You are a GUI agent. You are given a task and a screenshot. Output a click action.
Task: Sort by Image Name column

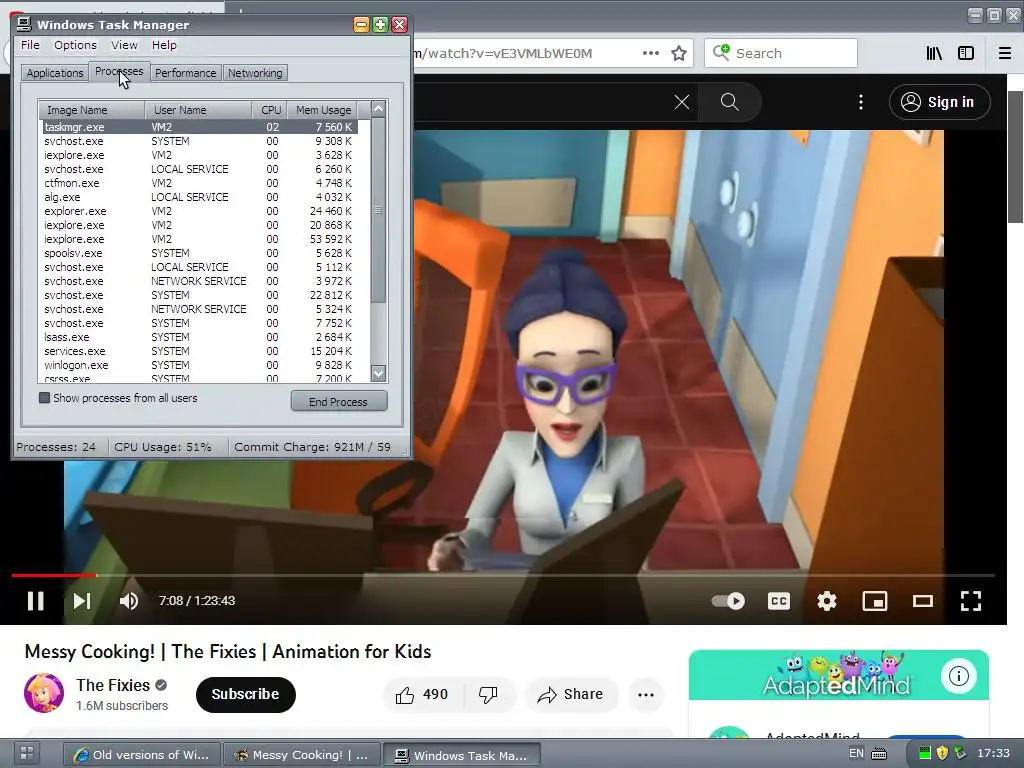(x=92, y=110)
